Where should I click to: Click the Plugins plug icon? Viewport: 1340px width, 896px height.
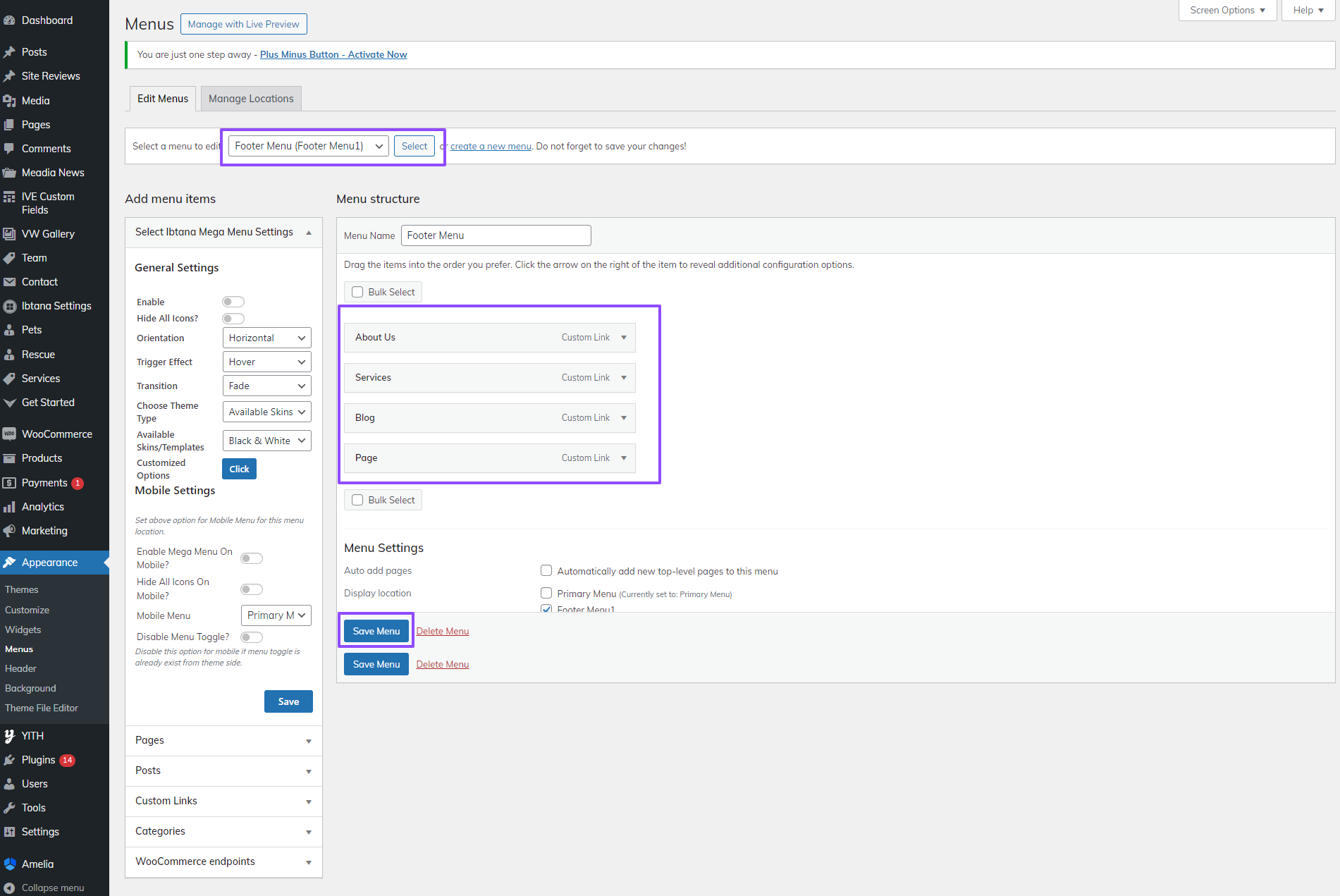tap(9, 760)
